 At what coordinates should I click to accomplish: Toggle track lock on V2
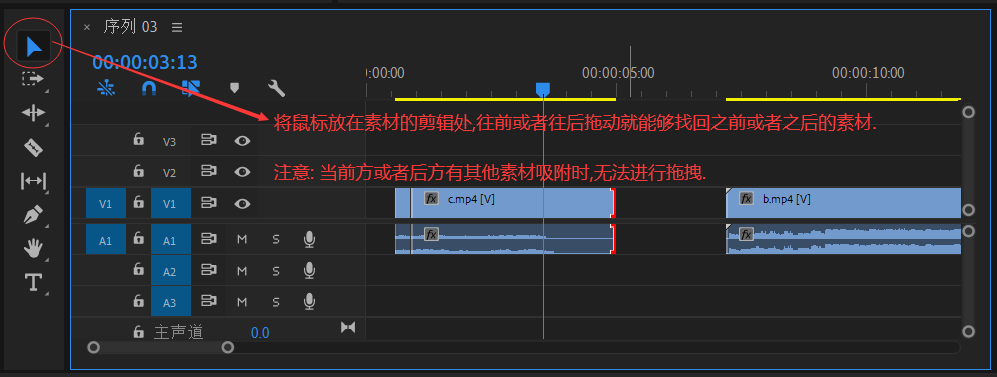(x=138, y=171)
